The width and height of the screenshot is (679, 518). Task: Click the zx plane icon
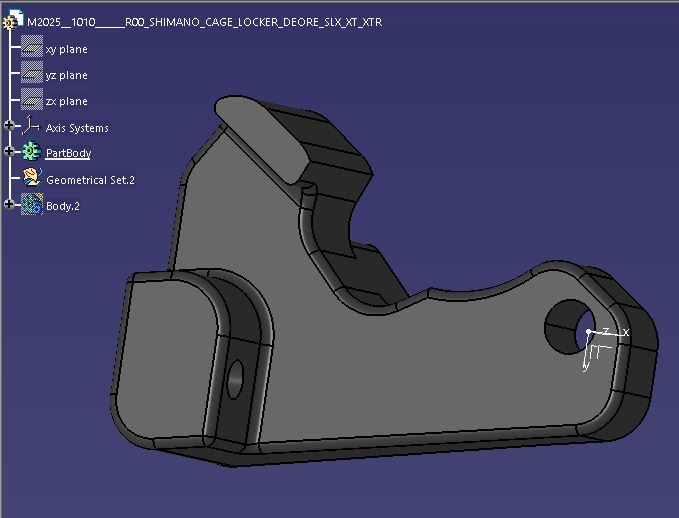pos(32,99)
